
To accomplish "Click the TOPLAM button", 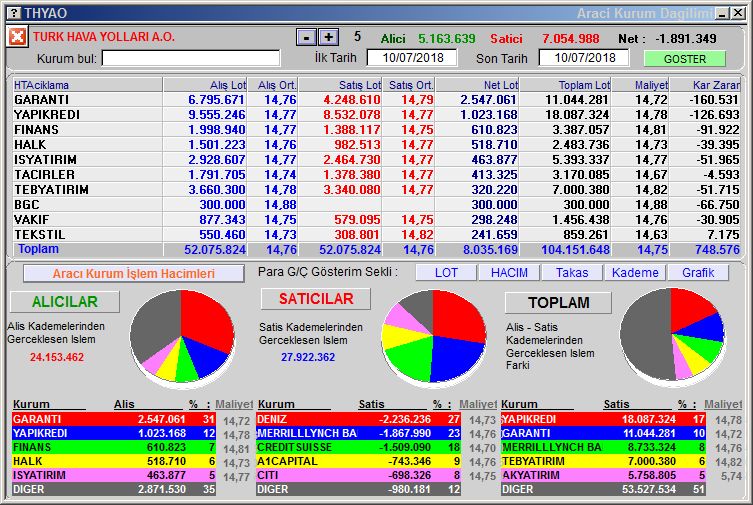I will [x=559, y=302].
